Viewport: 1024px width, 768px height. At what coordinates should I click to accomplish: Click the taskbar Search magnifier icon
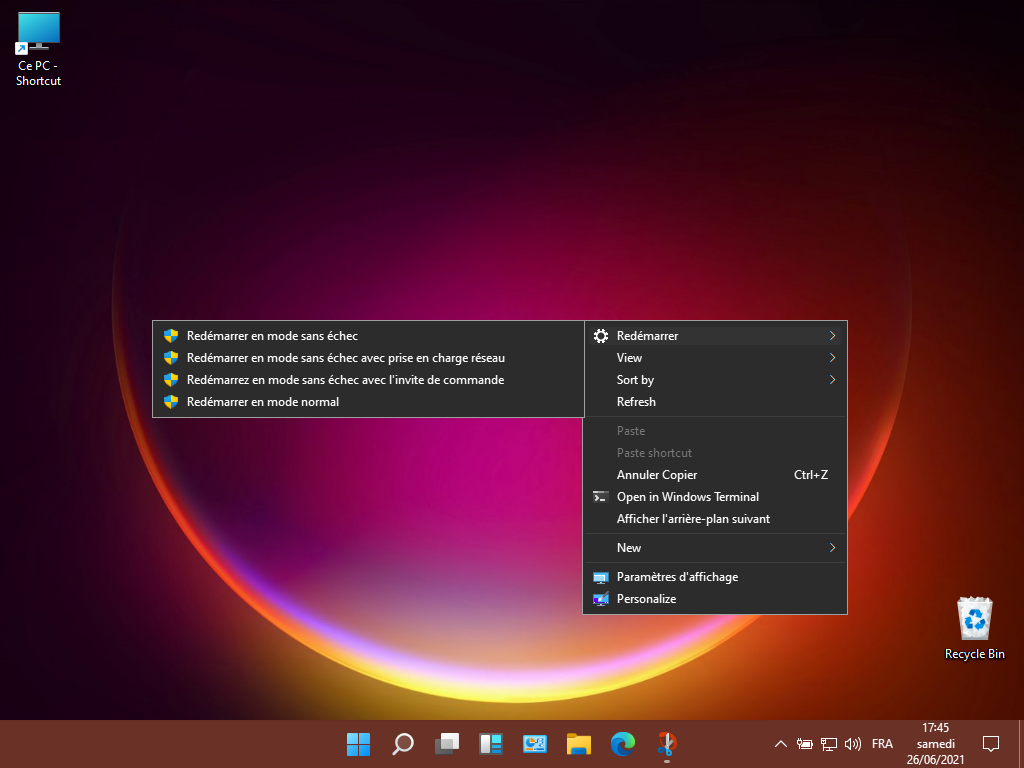(x=403, y=744)
